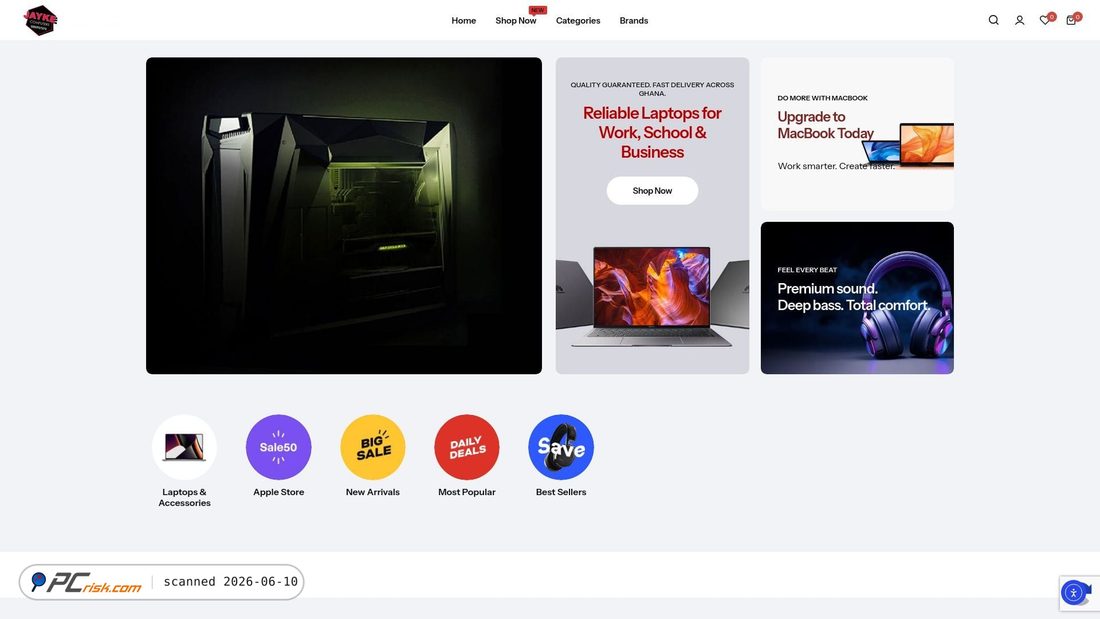Open the gaming PC hero banner
The height and width of the screenshot is (619, 1100).
pos(344,215)
